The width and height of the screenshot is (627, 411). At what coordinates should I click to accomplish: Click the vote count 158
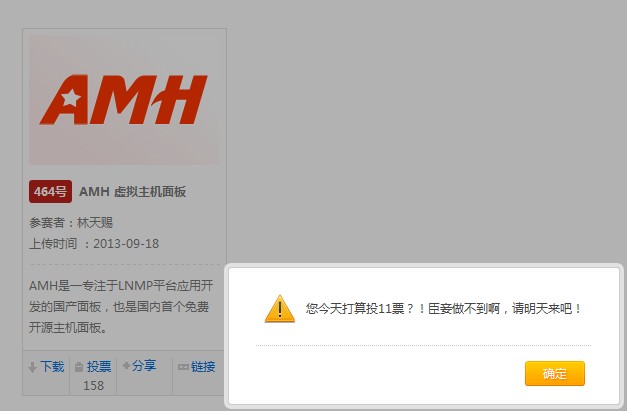94,385
